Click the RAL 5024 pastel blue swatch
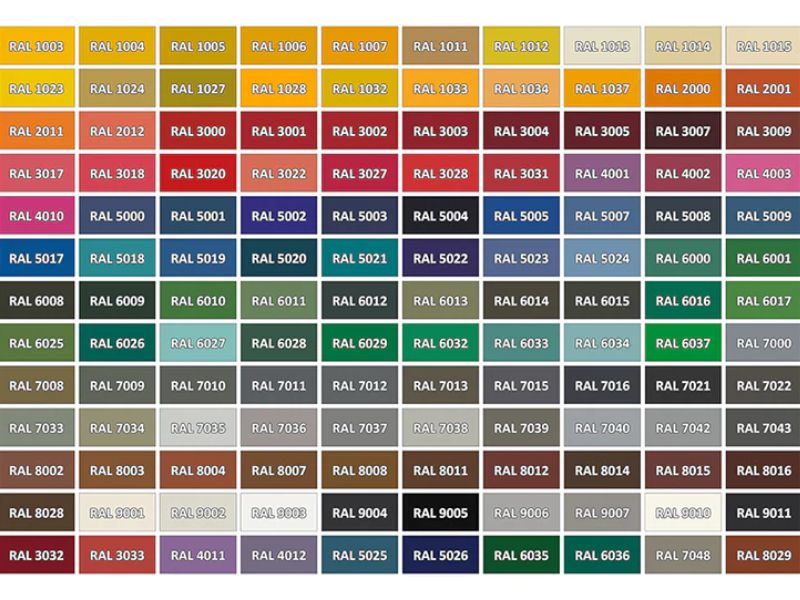The height and width of the screenshot is (600, 800). [602, 258]
